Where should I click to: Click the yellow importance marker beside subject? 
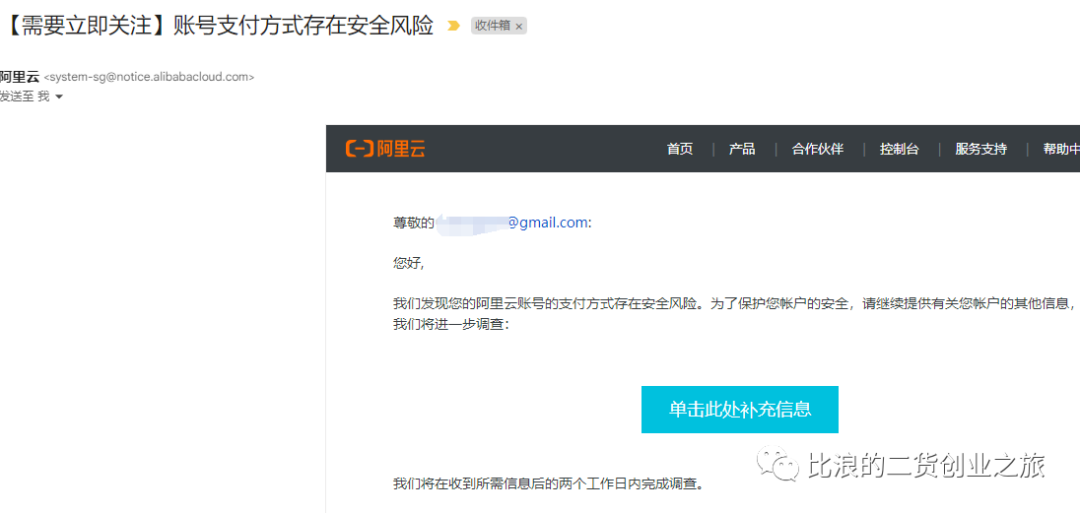[x=453, y=25]
